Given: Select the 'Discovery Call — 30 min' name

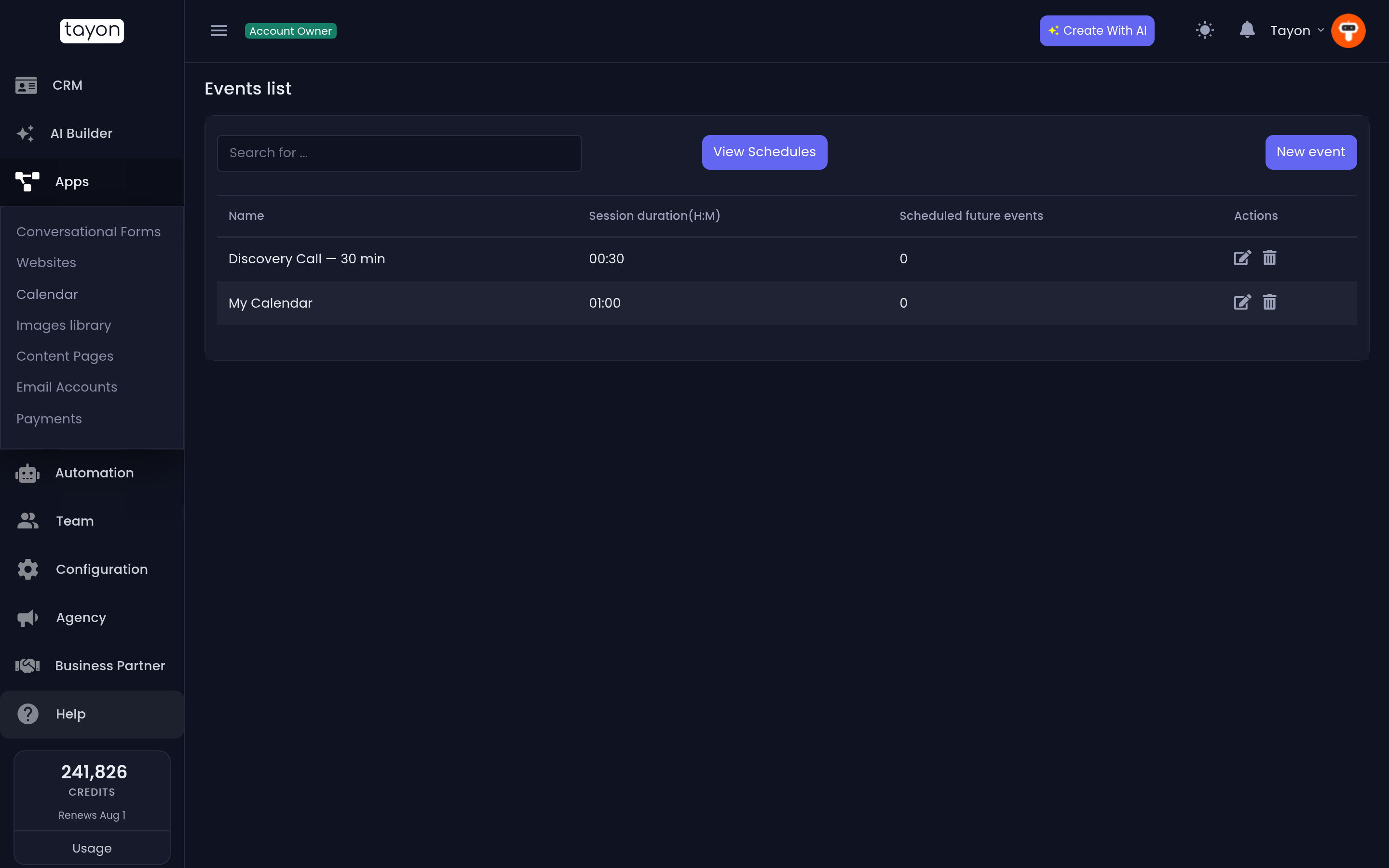Looking at the screenshot, I should click(307, 259).
